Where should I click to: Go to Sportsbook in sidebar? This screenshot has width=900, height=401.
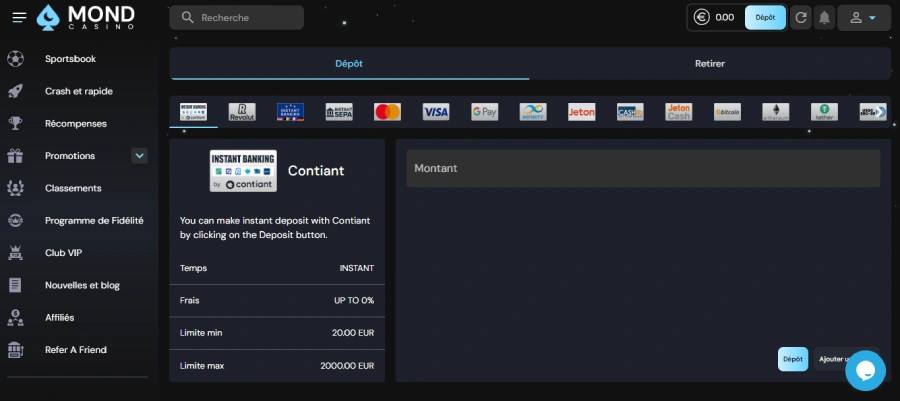click(70, 59)
